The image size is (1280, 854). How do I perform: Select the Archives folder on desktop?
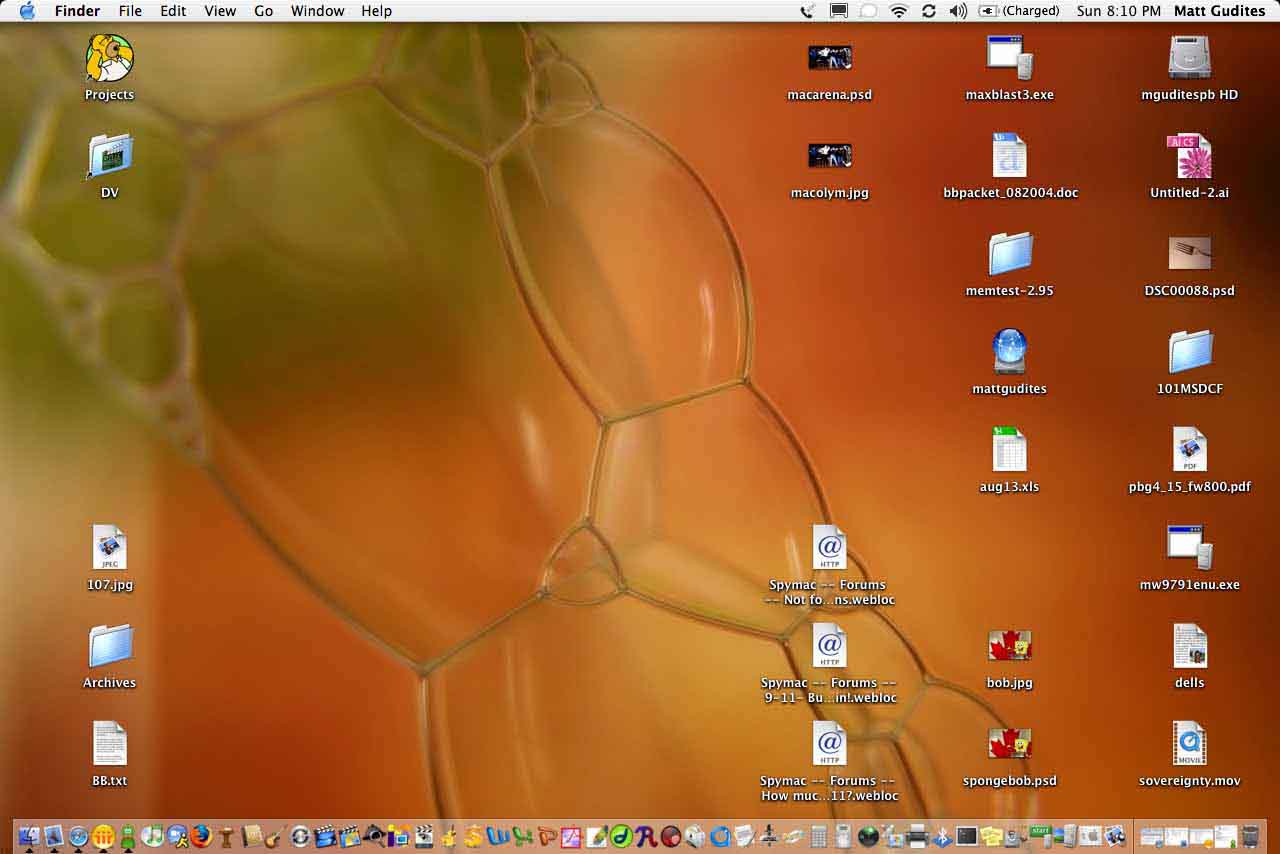(x=110, y=647)
